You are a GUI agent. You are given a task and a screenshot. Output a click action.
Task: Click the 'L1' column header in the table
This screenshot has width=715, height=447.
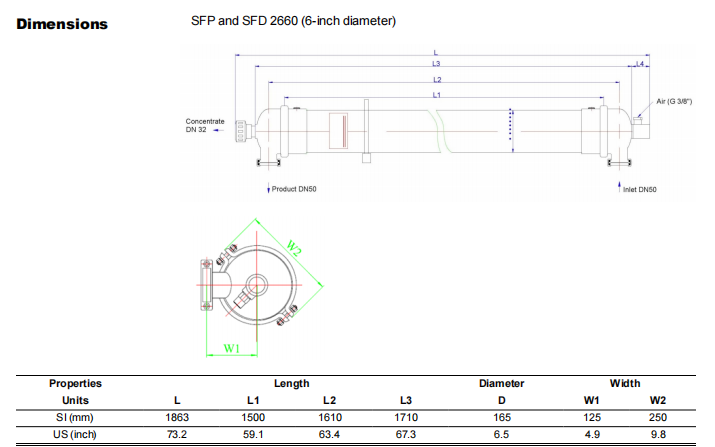point(253,400)
